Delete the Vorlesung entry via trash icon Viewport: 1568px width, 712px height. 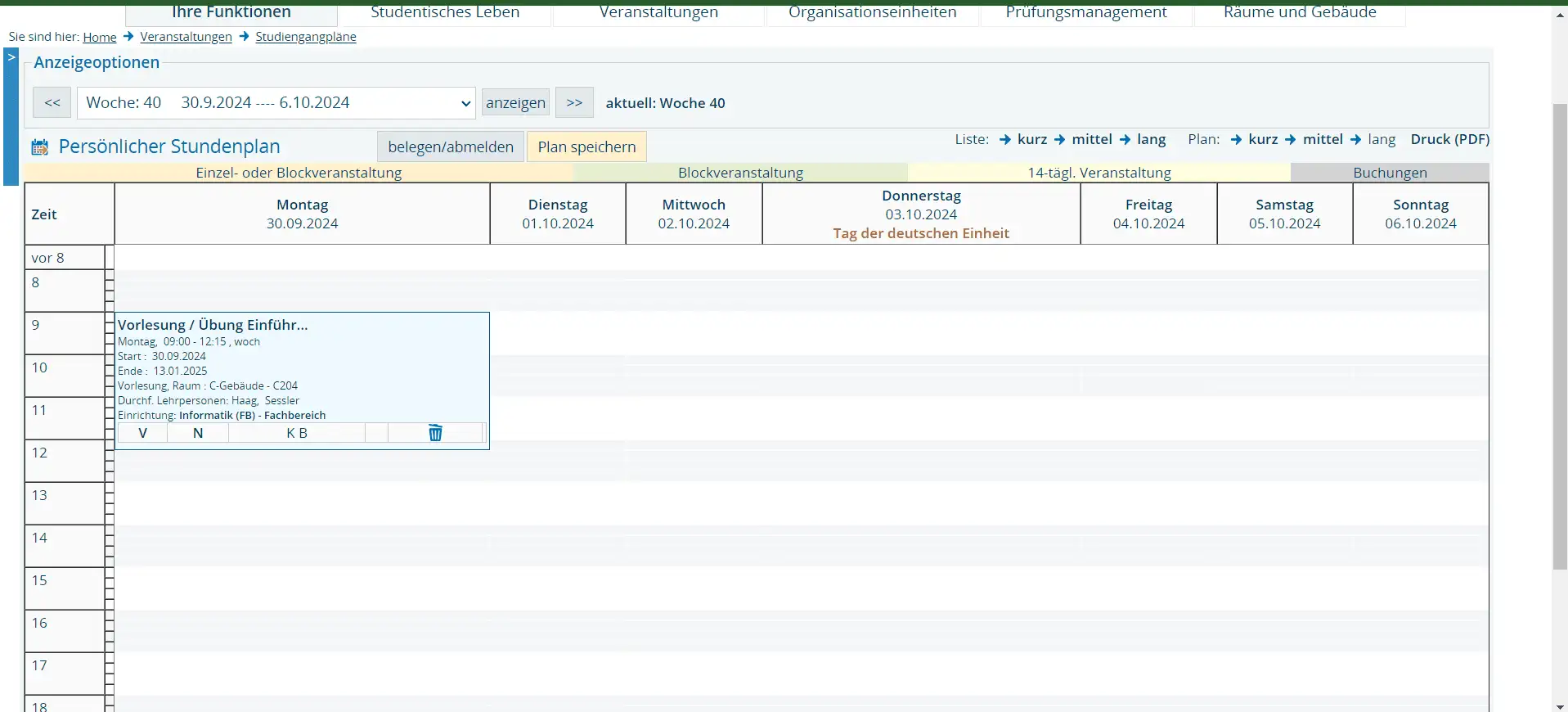(435, 433)
